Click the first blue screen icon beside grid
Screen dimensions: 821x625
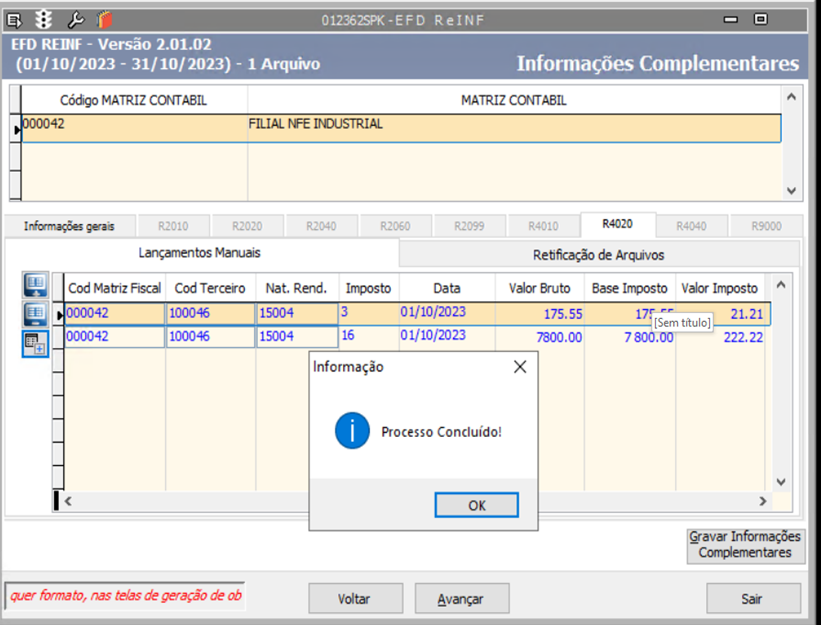35,285
